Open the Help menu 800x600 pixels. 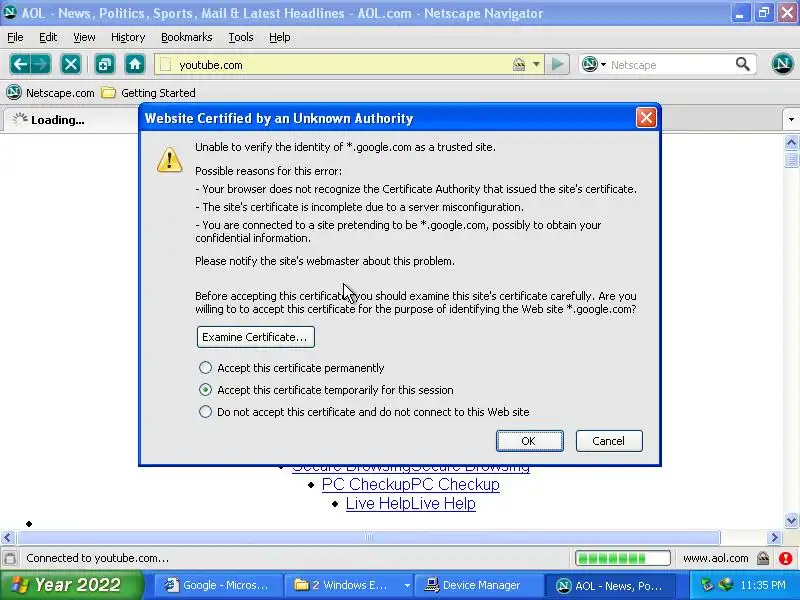click(x=280, y=37)
